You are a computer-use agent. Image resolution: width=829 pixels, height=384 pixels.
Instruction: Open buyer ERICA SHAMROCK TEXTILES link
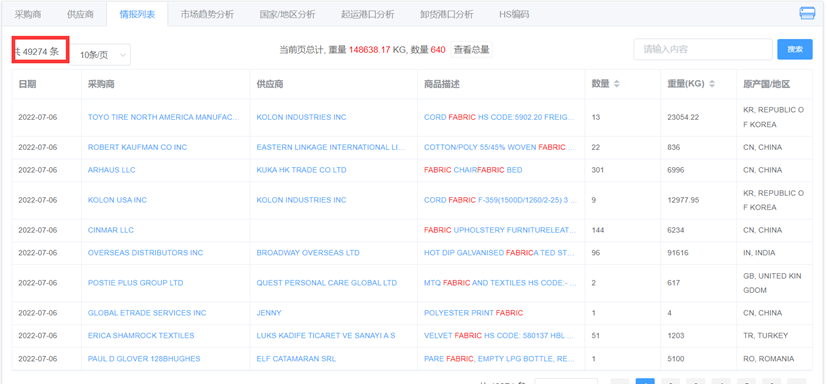[x=141, y=336]
